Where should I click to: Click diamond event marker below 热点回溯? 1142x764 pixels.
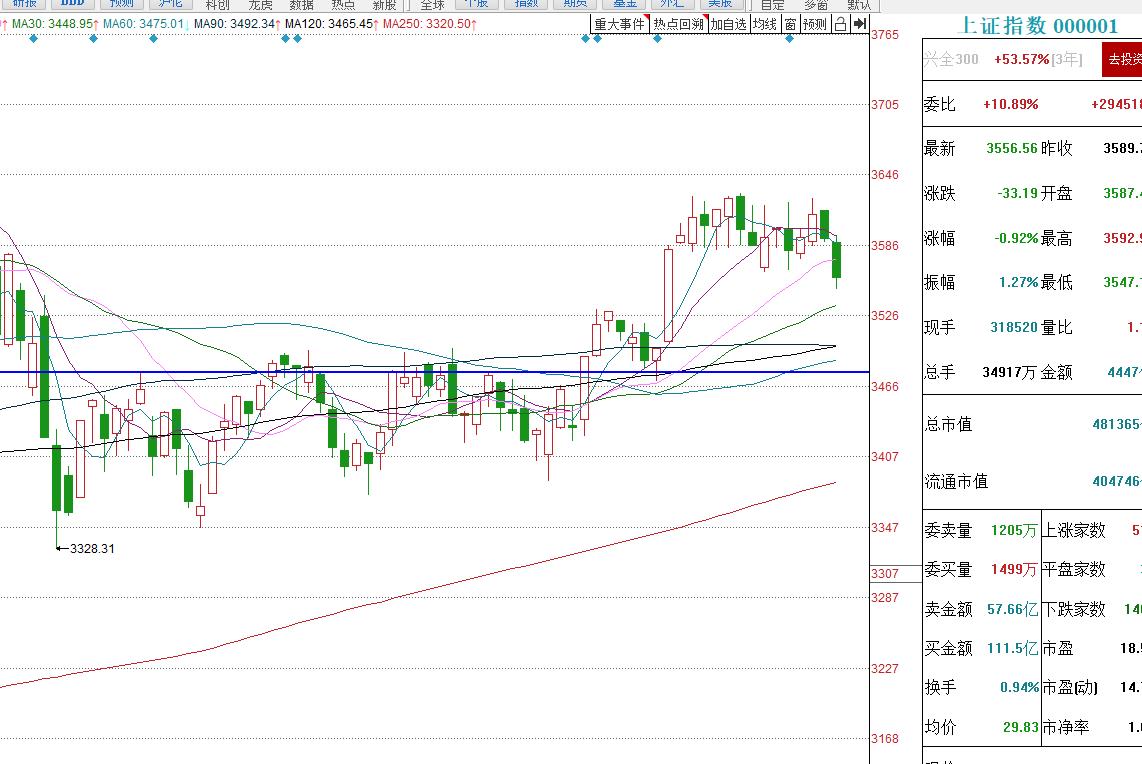657,39
